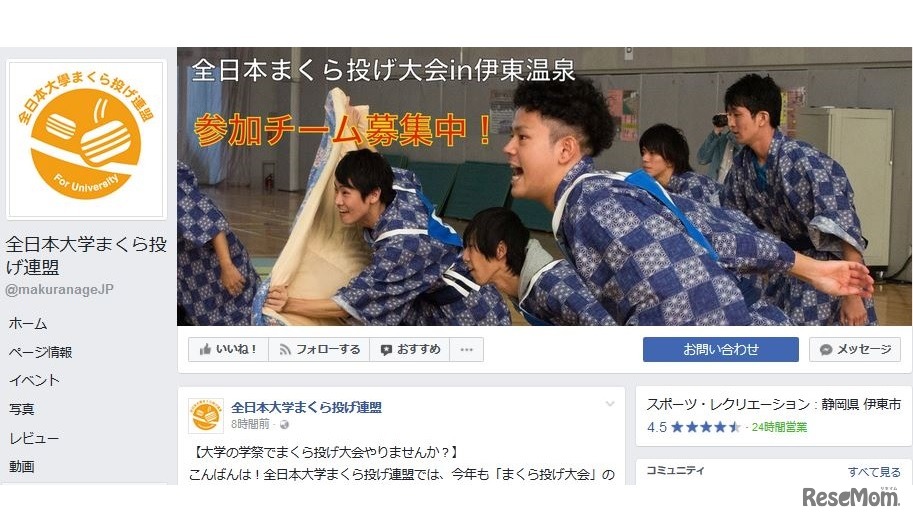The width and height of the screenshot is (913, 520).
Task: Open the 動画 videos section
Action: tap(22, 466)
